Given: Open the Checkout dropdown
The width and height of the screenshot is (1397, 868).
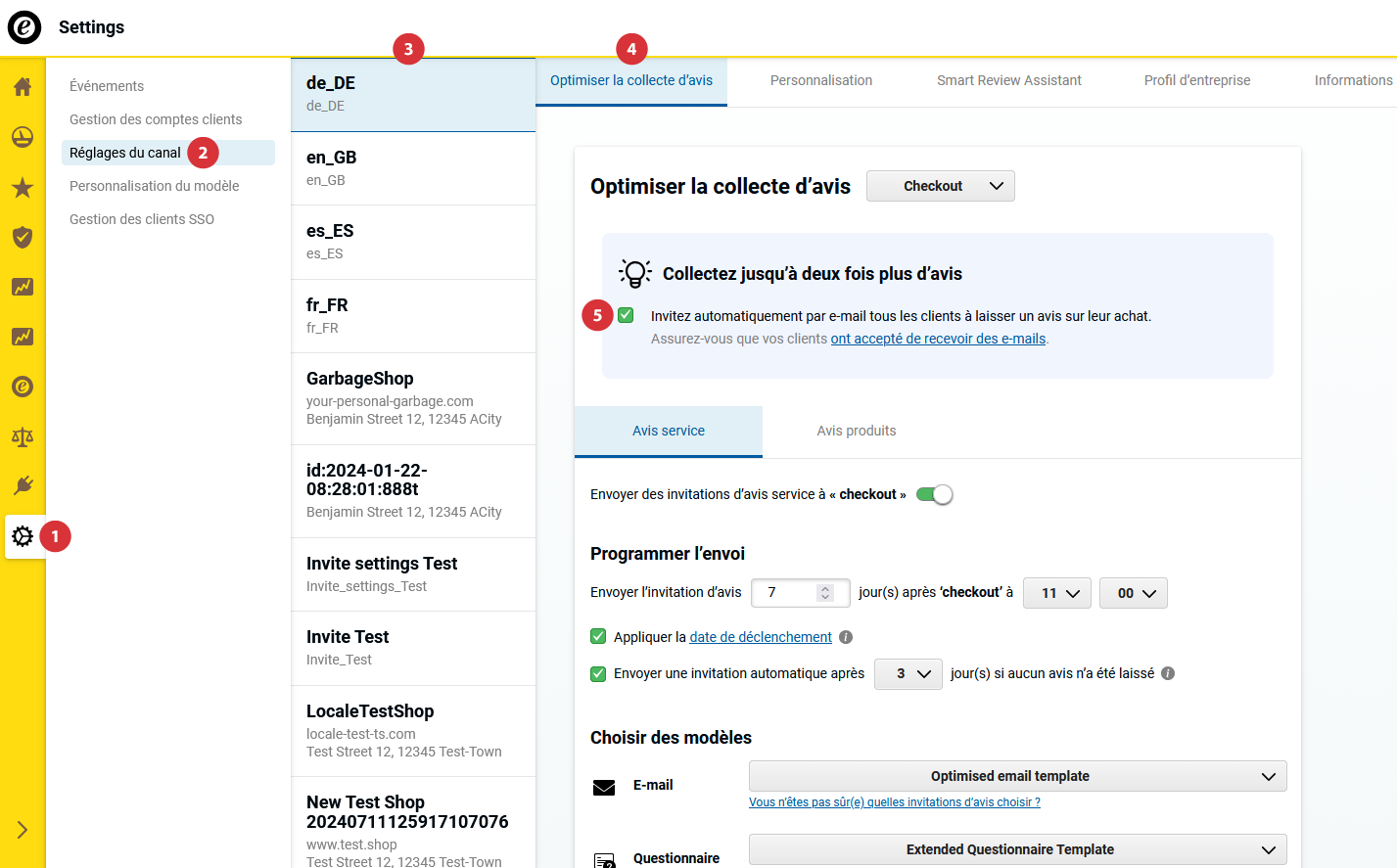Looking at the screenshot, I should pyautogui.click(x=940, y=186).
